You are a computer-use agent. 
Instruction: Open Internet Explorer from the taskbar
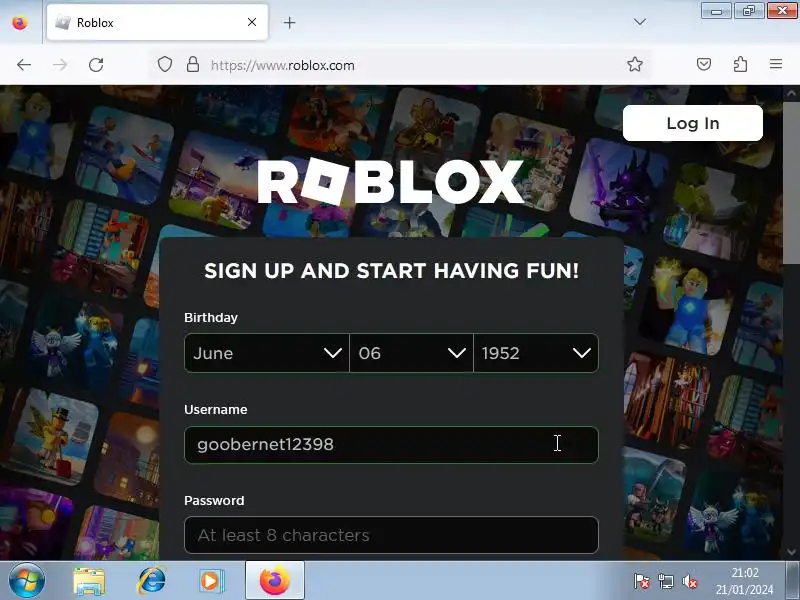[x=152, y=580]
